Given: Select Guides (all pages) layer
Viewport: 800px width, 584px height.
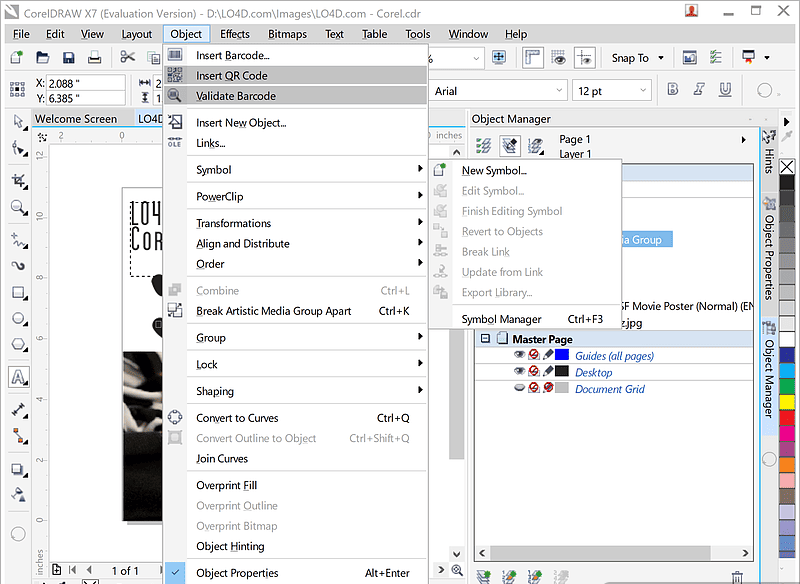Looking at the screenshot, I should tap(614, 356).
